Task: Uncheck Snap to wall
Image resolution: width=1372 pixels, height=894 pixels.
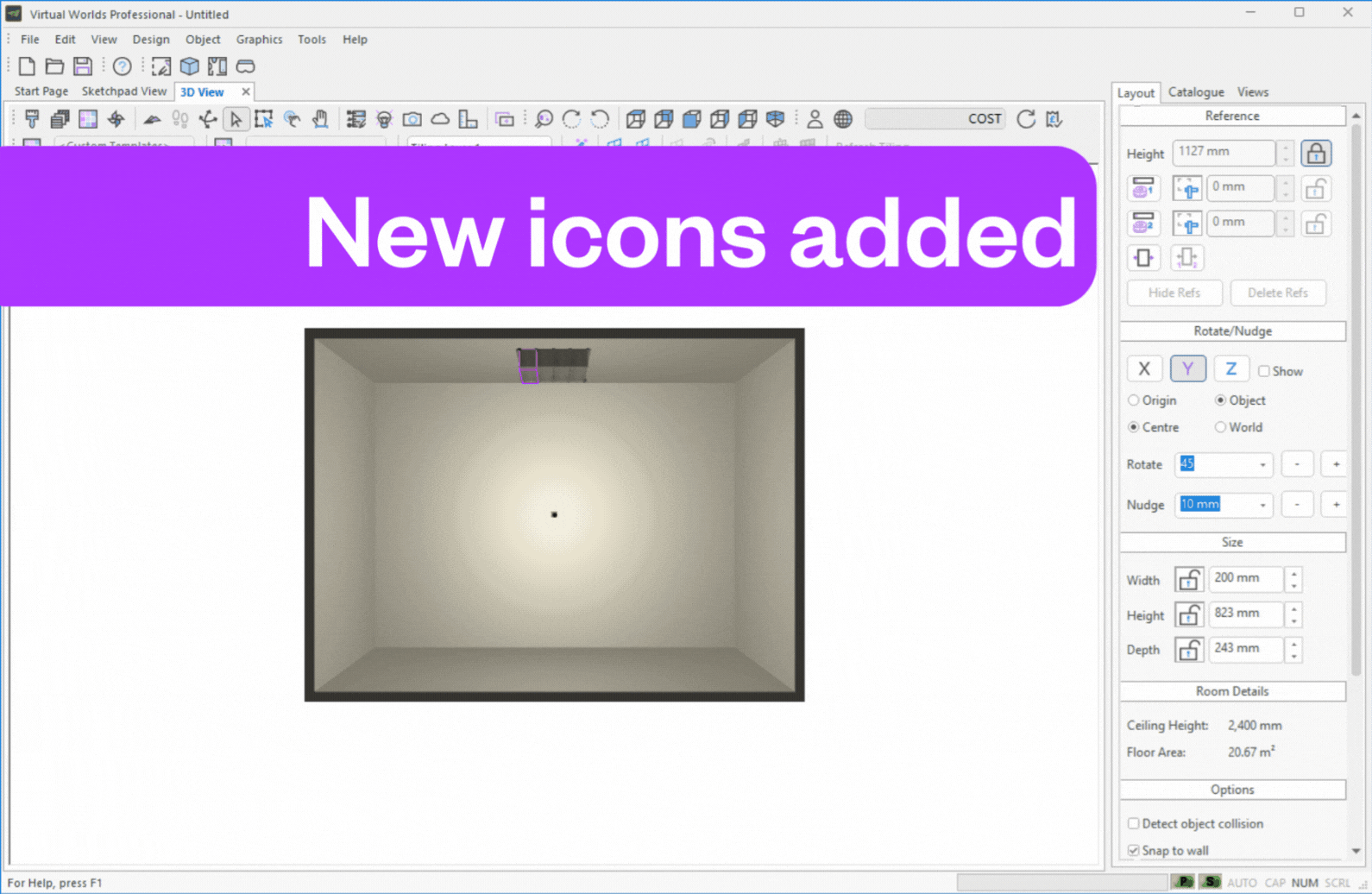Action: 1134,851
